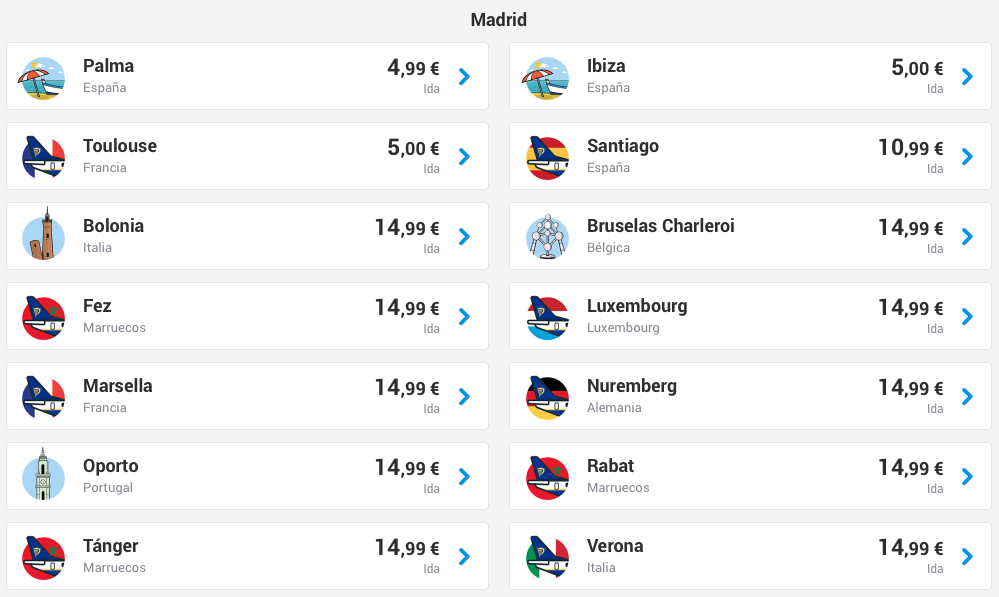Screen dimensions: 999x597
Task: Open the chevron arrow on the Tánger card
Action: pos(464,557)
